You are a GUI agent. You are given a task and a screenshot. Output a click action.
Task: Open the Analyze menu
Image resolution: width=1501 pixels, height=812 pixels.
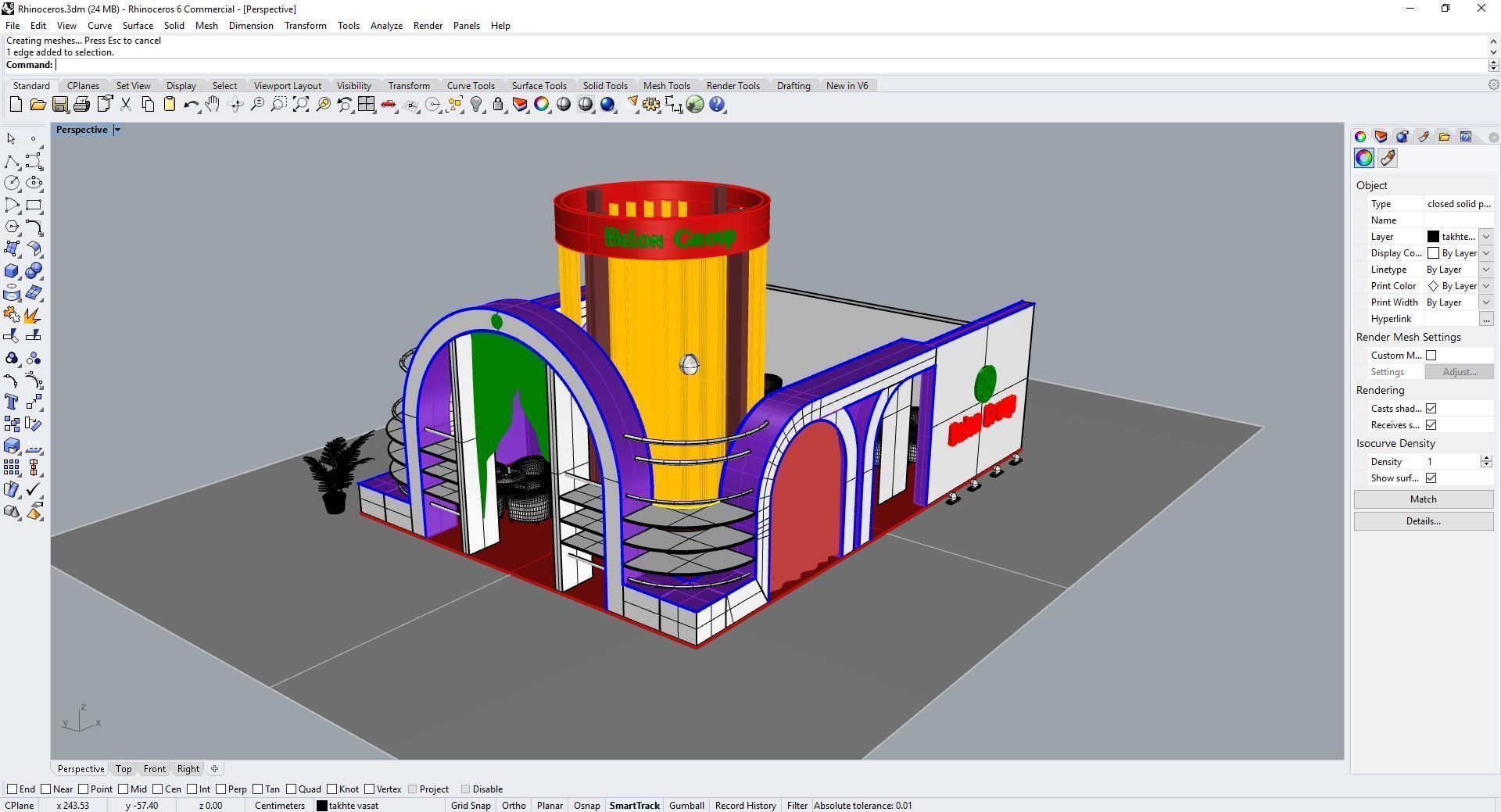(386, 26)
